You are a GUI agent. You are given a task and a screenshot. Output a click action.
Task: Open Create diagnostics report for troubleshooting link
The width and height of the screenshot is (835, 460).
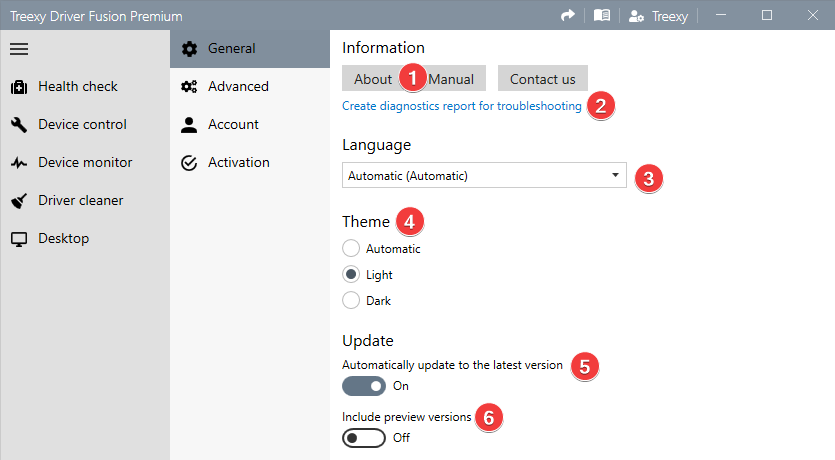point(462,106)
